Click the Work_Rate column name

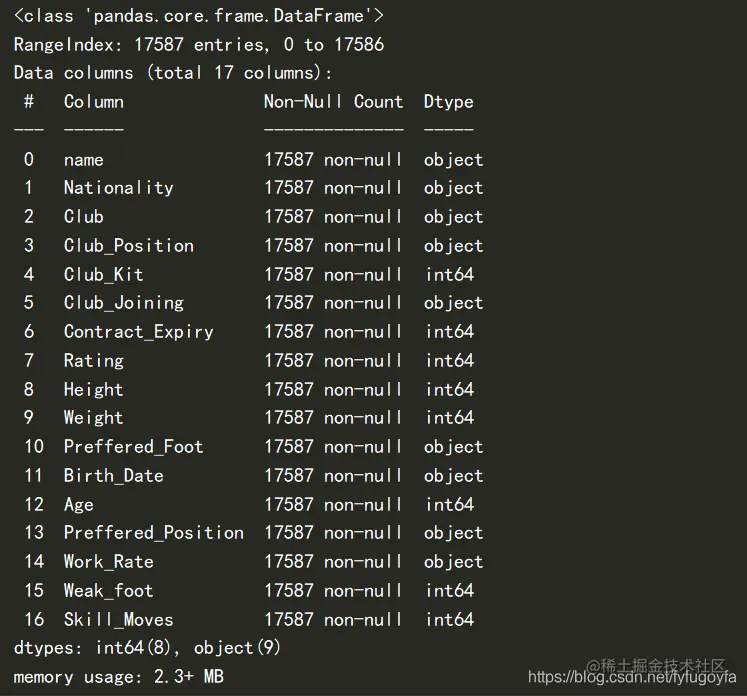tap(109, 562)
